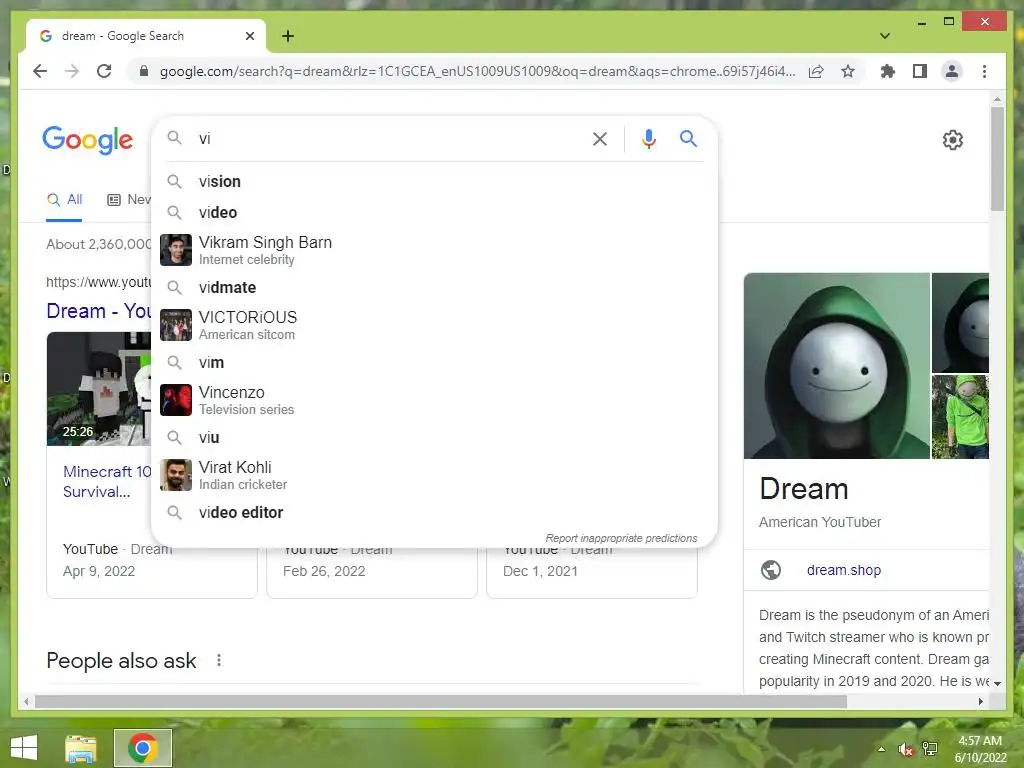
Task: Choose Vikram Singh Barn suggestion
Action: point(434,250)
